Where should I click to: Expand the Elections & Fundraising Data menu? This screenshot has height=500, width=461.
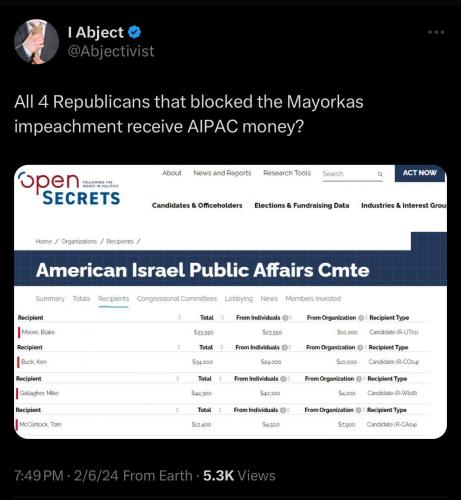[x=302, y=205]
